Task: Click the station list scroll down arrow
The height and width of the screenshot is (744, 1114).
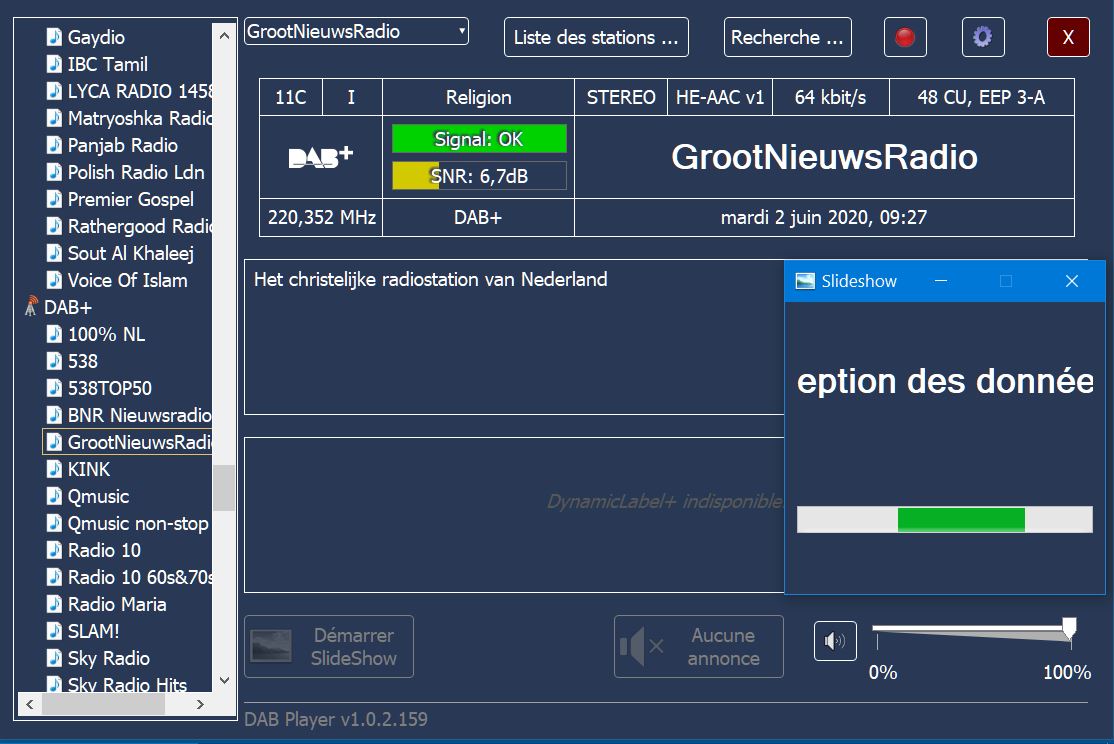Action: click(x=224, y=680)
